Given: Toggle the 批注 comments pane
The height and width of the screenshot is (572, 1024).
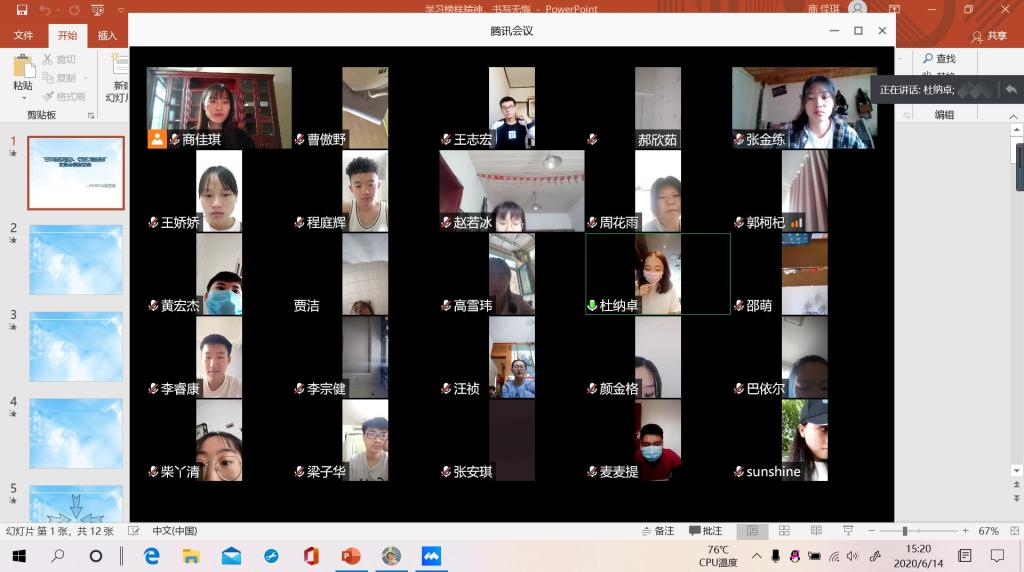Looking at the screenshot, I should point(705,531).
